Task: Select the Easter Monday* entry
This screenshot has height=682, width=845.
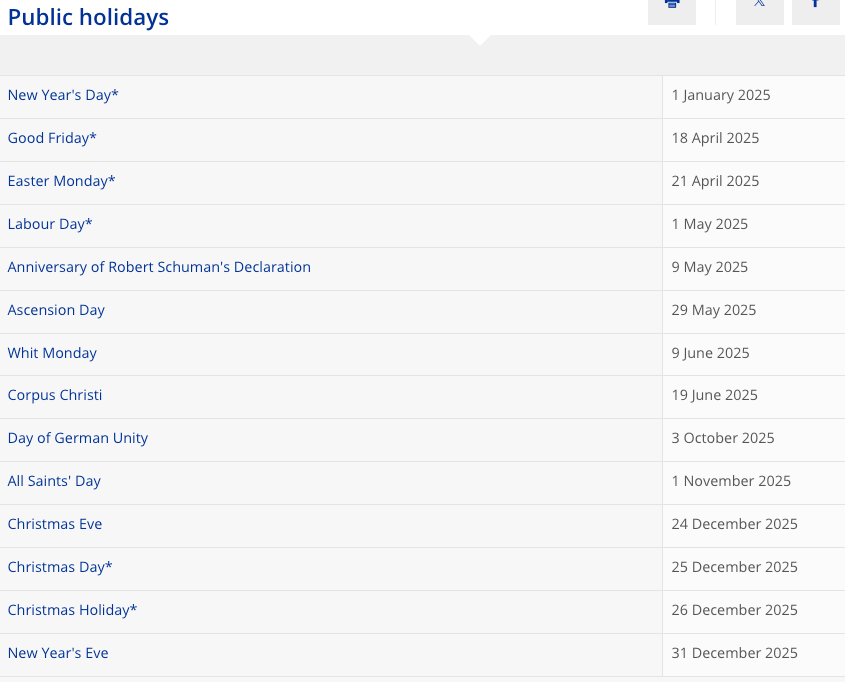Action: [x=61, y=181]
